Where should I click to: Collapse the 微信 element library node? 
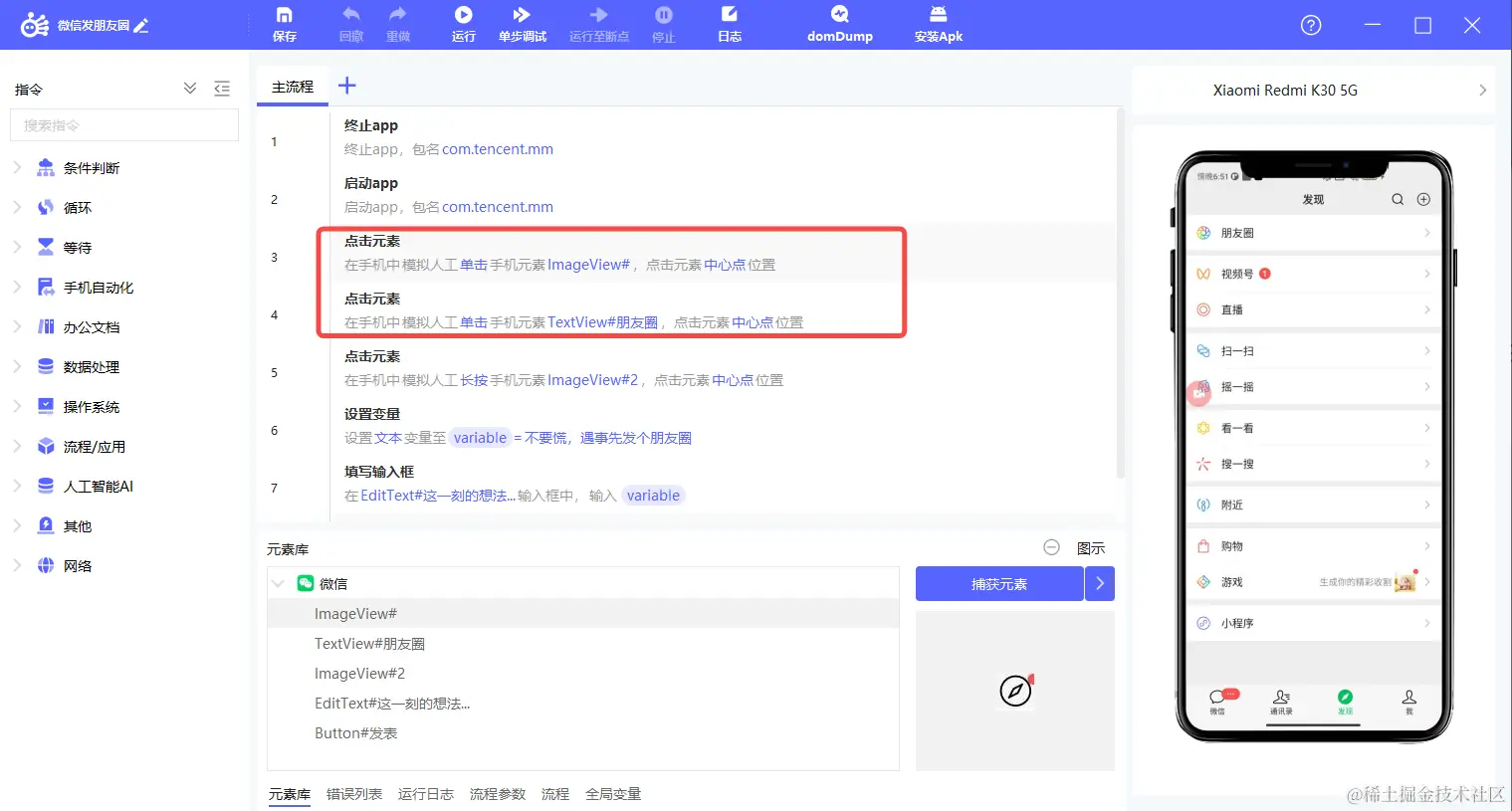[x=279, y=584]
